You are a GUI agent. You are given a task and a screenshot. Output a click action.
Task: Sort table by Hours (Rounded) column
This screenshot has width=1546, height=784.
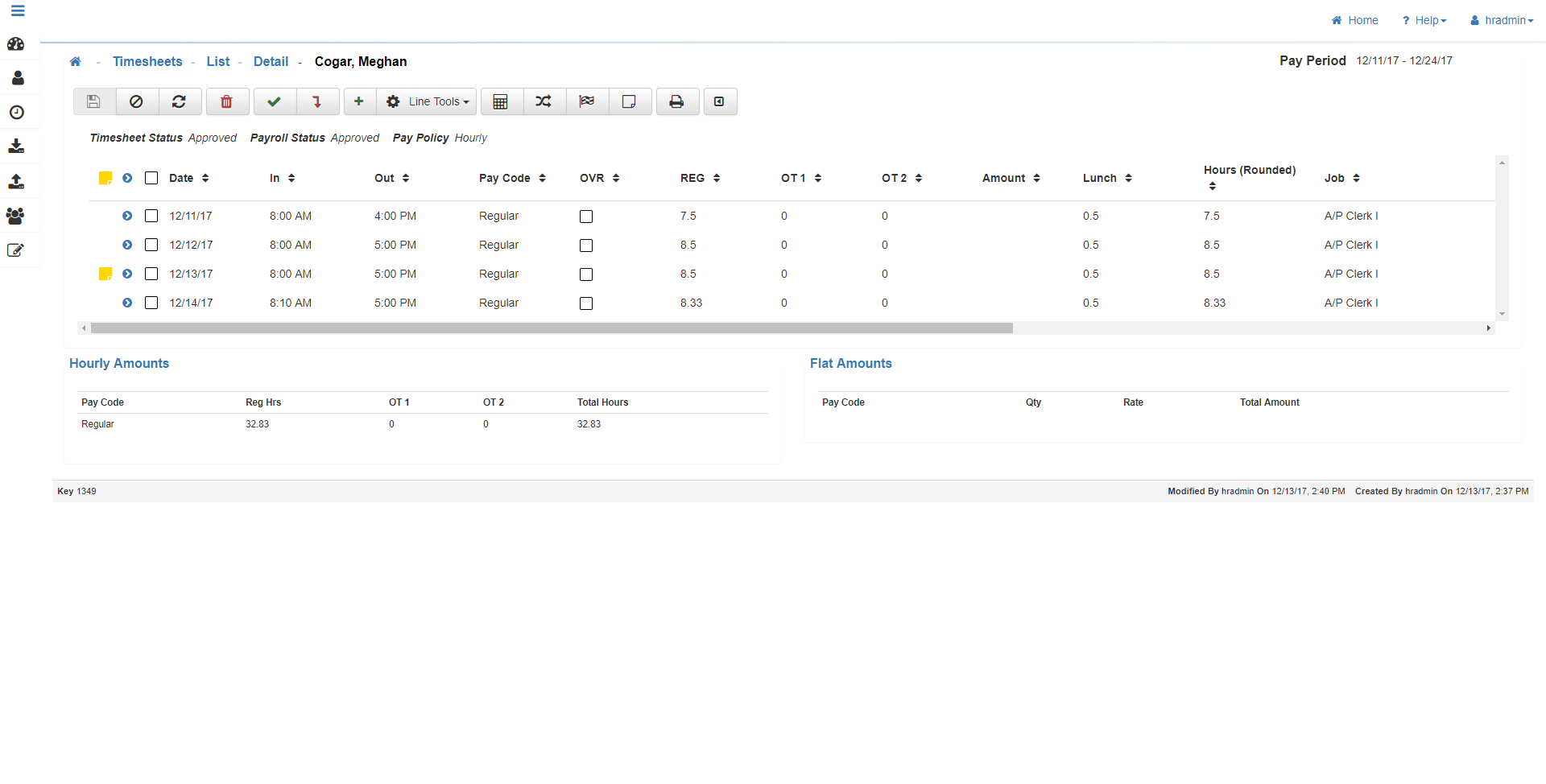pos(1250,178)
